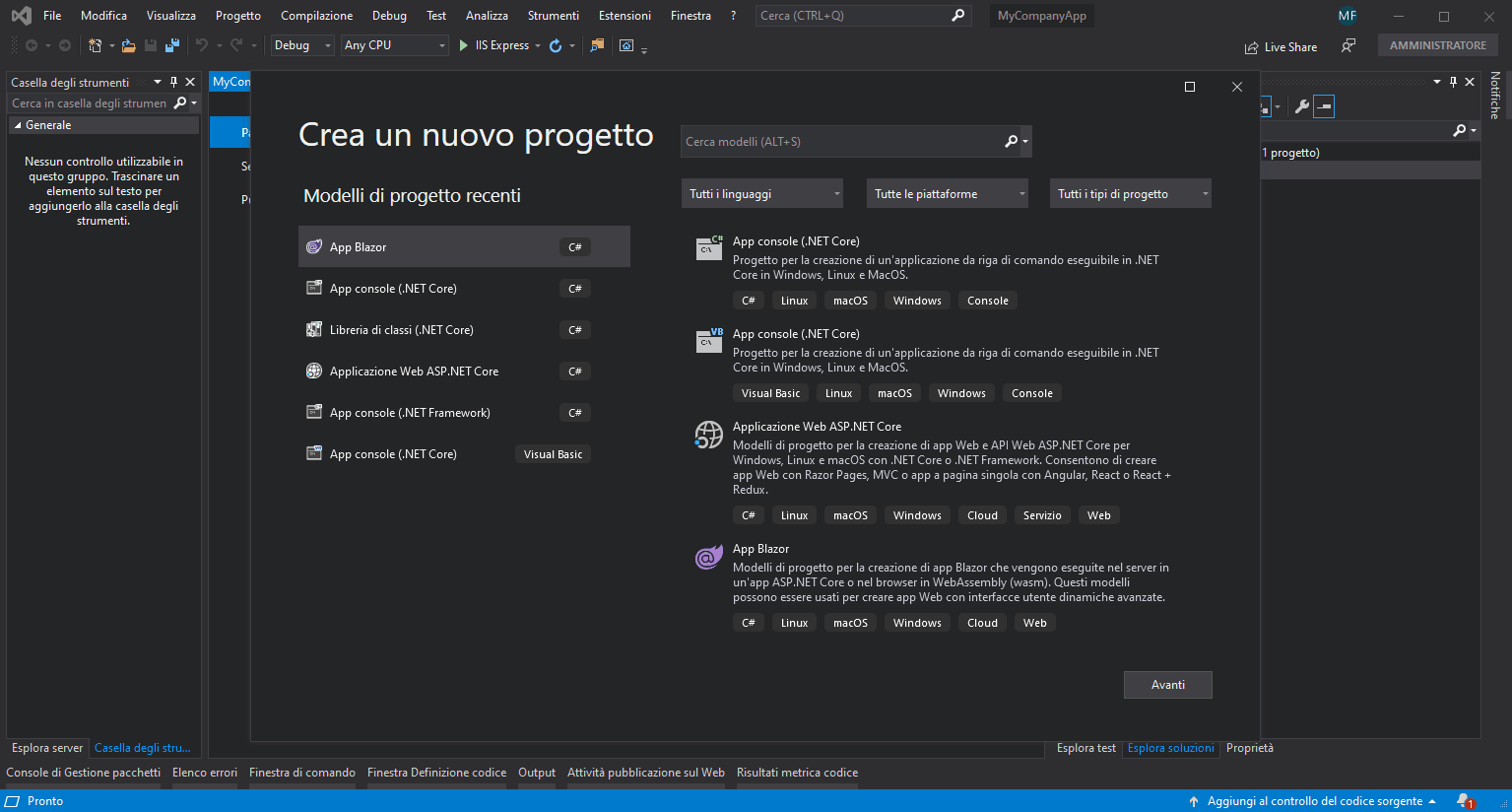Click the notifications bell in status bar
This screenshot has height=812, width=1512.
[1465, 801]
